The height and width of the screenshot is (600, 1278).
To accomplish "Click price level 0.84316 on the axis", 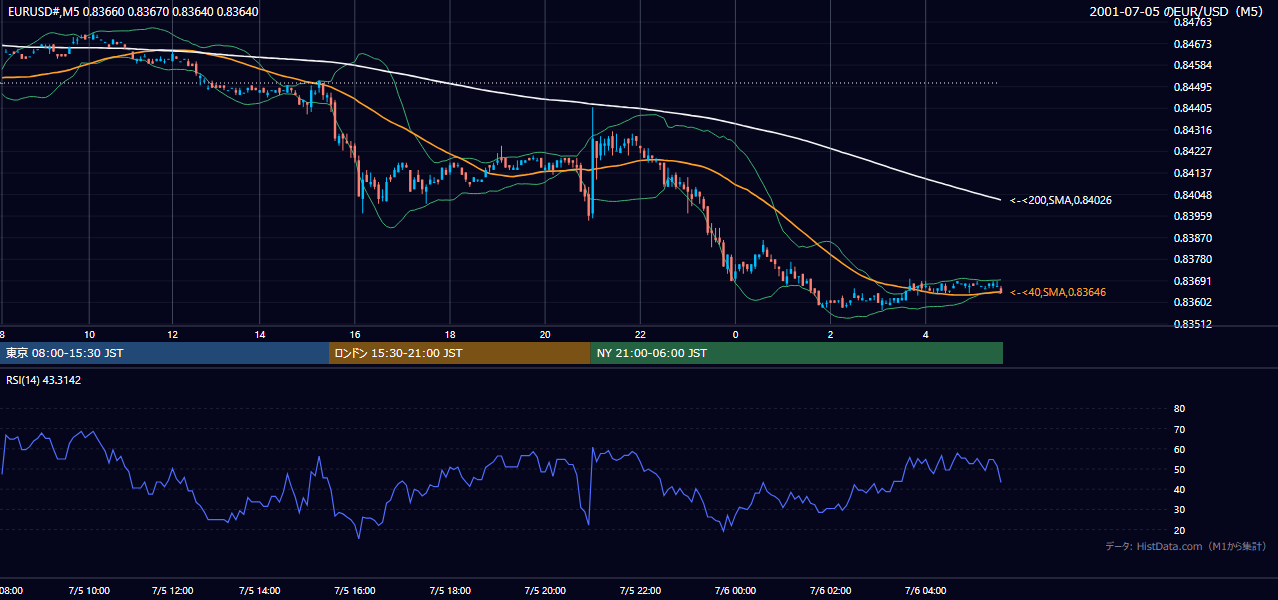I will pyautogui.click(x=1192, y=130).
